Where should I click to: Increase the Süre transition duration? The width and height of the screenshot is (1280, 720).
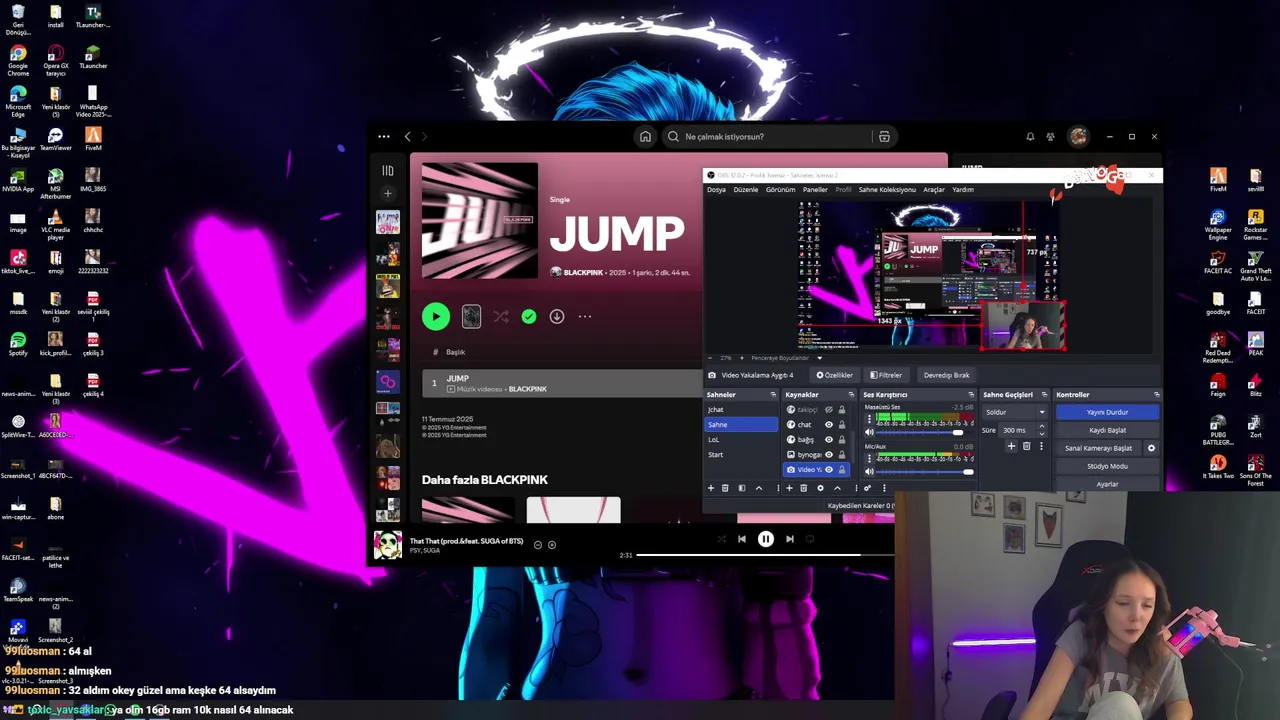pos(1042,426)
